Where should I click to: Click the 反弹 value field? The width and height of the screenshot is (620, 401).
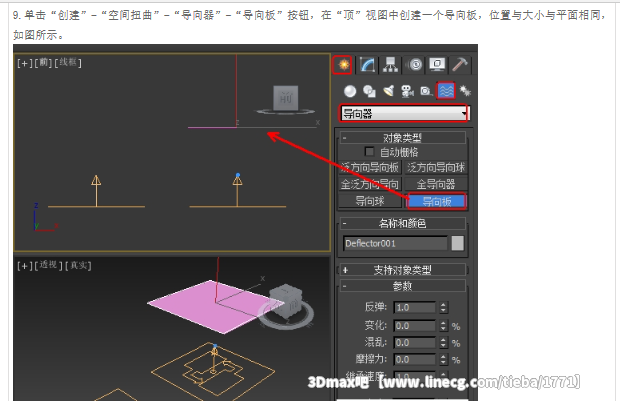pyautogui.click(x=414, y=307)
